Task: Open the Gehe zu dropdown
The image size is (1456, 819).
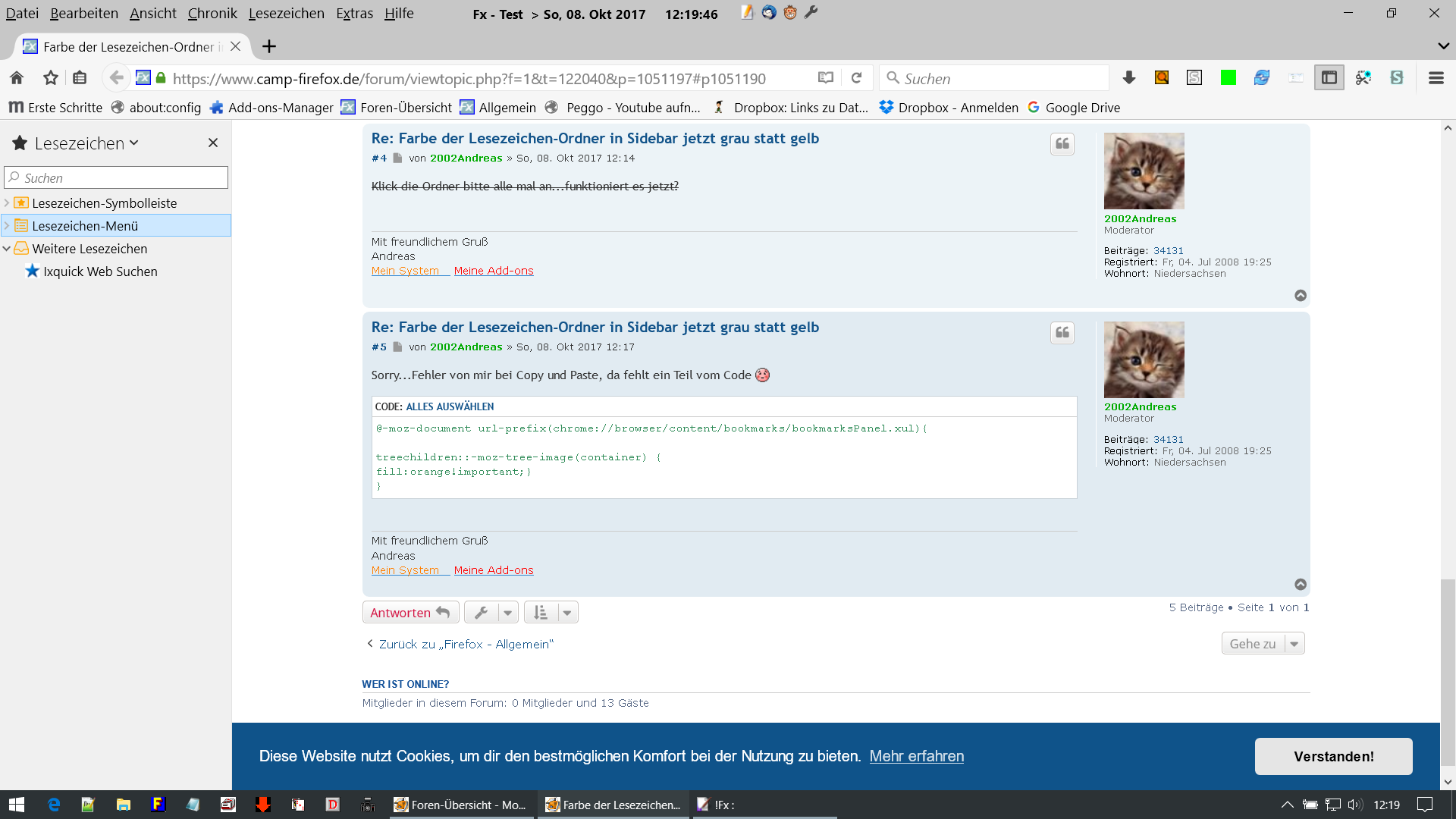Action: [x=1262, y=644]
